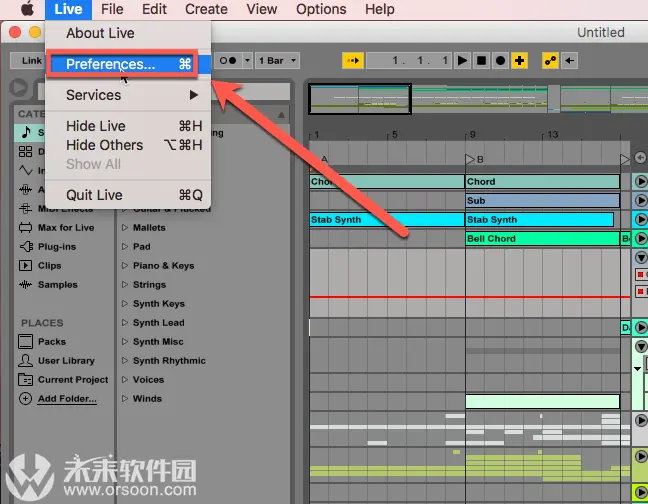Toggle the Automation Arm button

(550, 61)
